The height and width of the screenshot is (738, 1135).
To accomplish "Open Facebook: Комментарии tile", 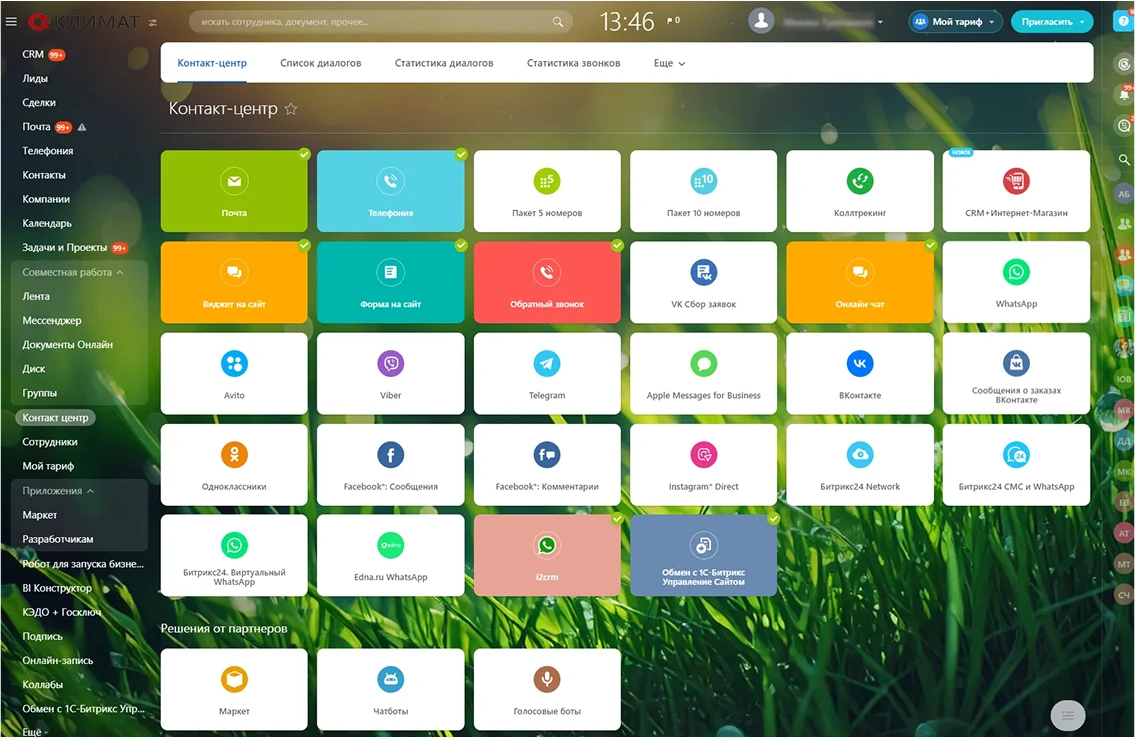I will [547, 465].
